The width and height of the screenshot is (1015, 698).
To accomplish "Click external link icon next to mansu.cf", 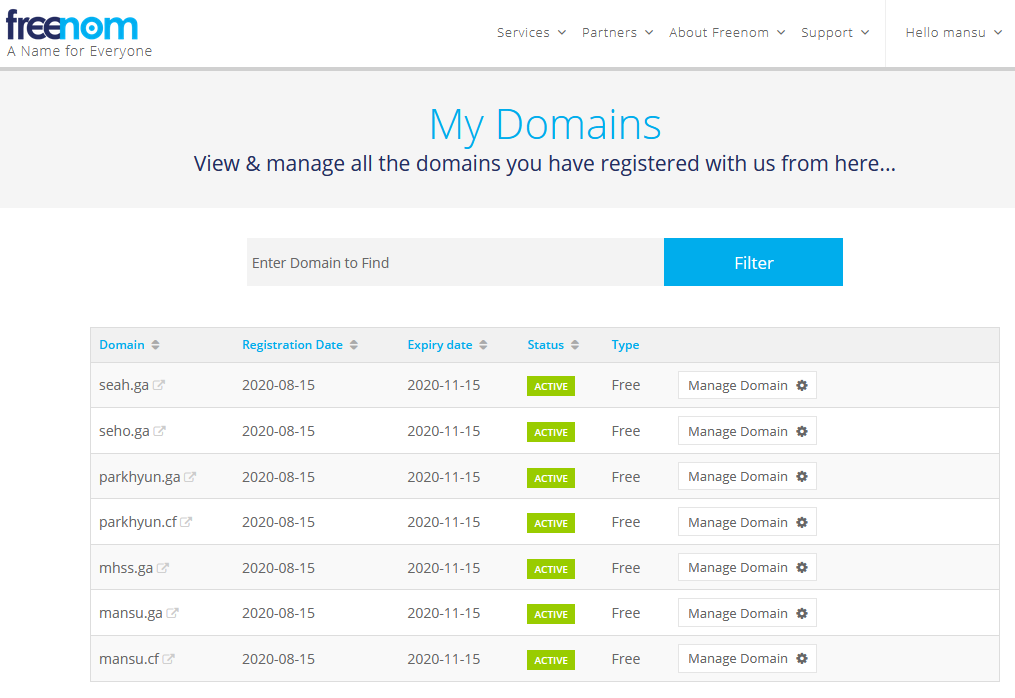I will coord(168,659).
